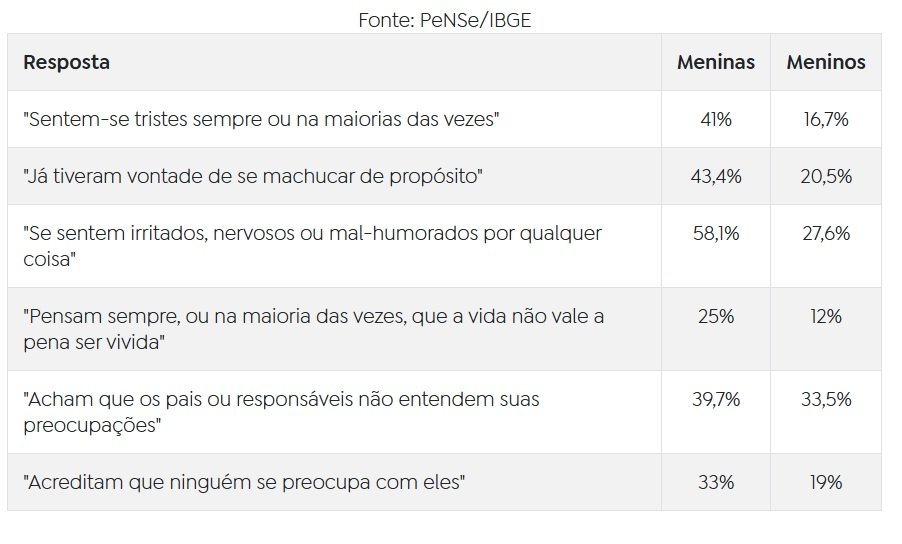Viewport: 902px width, 544px height.
Task: Click the 19% value in last row
Action: pos(826,482)
